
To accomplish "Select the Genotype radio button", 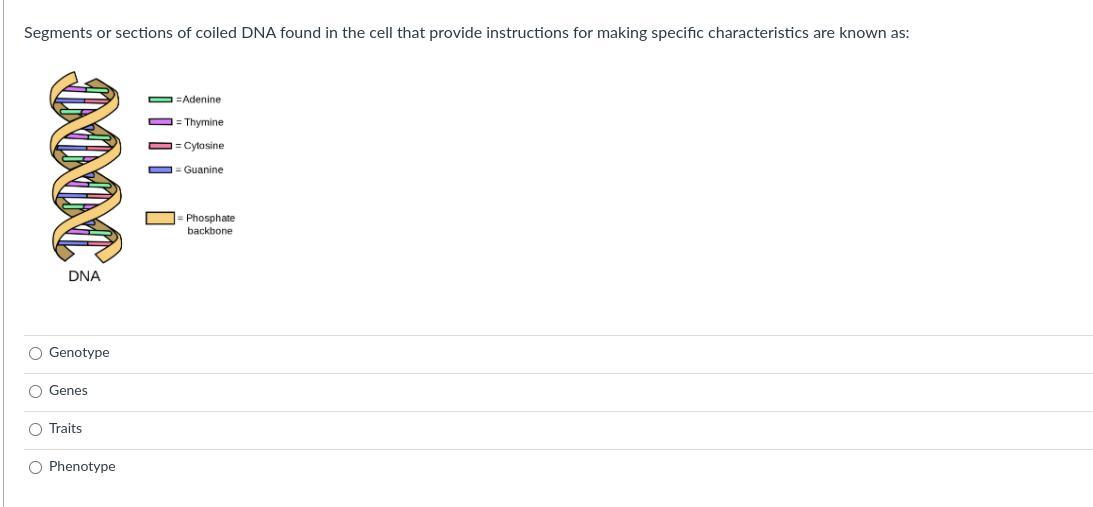I will click(x=36, y=353).
